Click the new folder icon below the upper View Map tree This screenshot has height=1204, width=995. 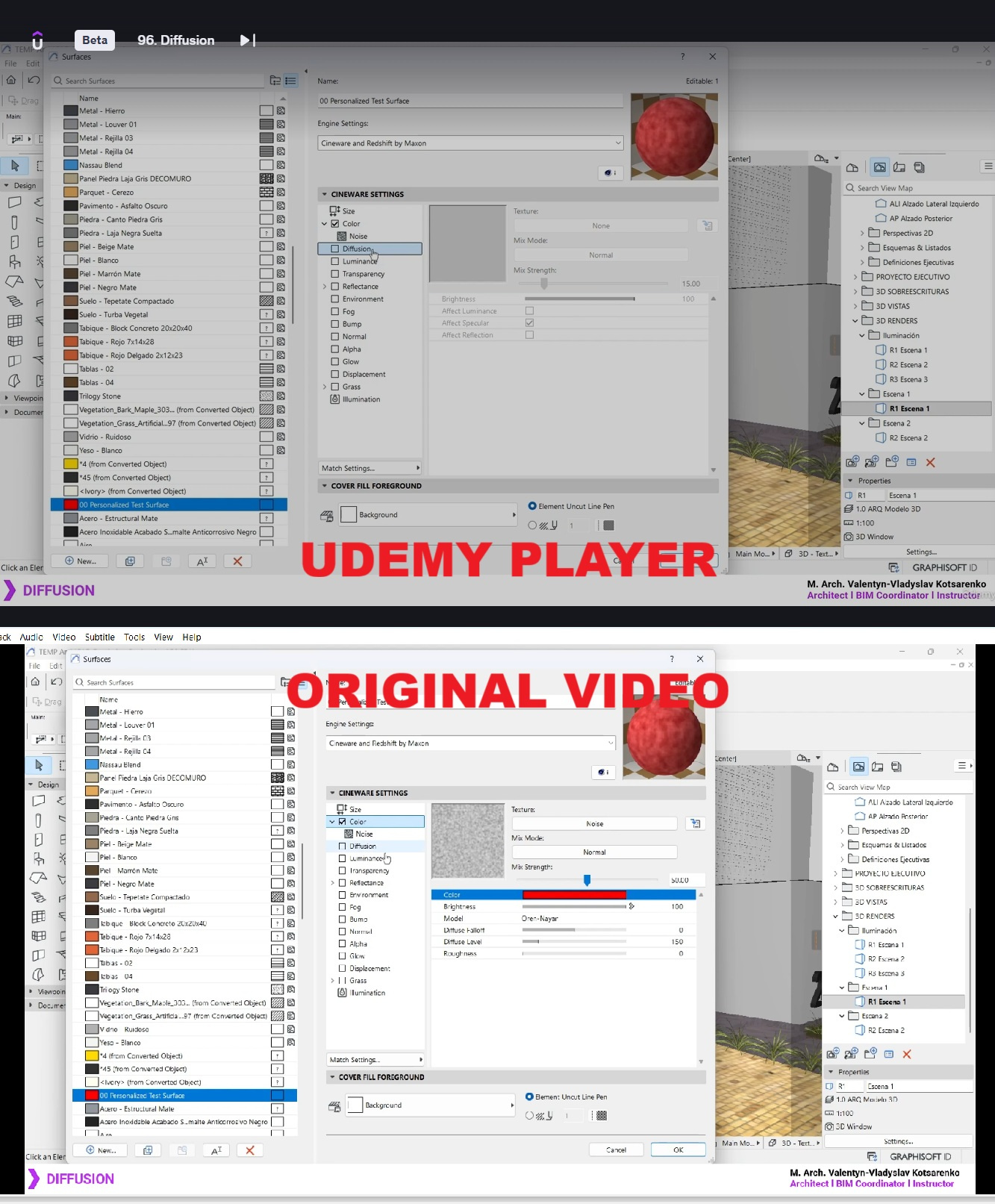891,462
